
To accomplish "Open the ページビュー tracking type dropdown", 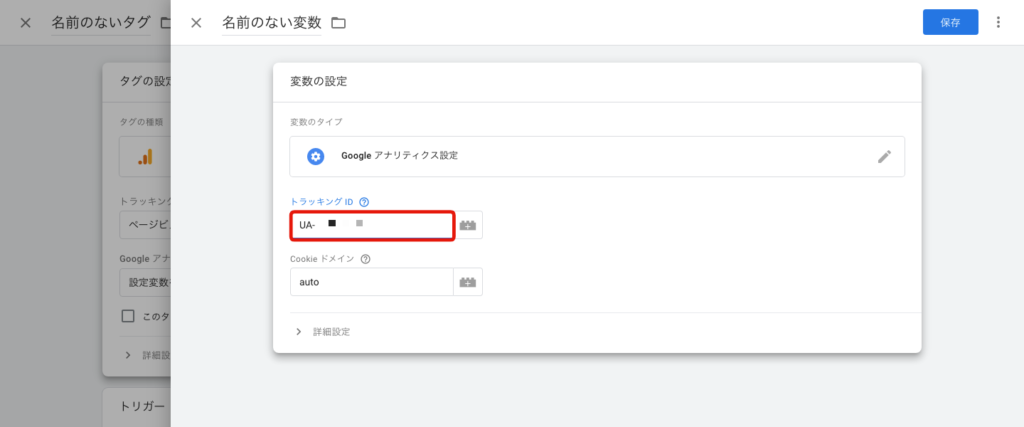I will click(145, 225).
